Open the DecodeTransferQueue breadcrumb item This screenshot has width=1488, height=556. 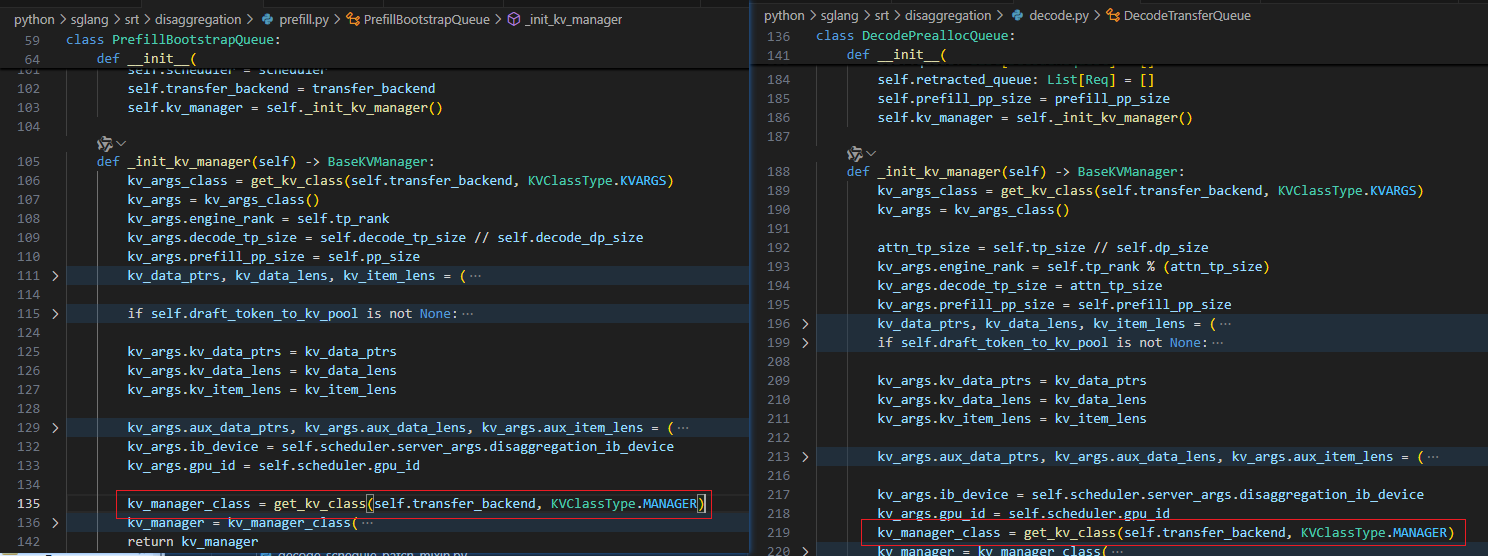pyautogui.click(x=1187, y=15)
